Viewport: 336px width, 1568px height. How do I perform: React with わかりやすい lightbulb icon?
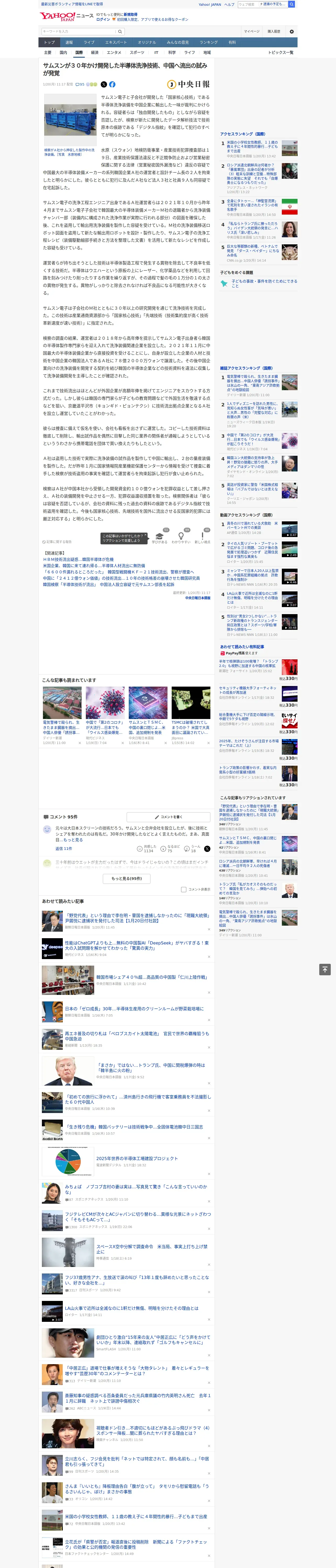tap(181, 536)
